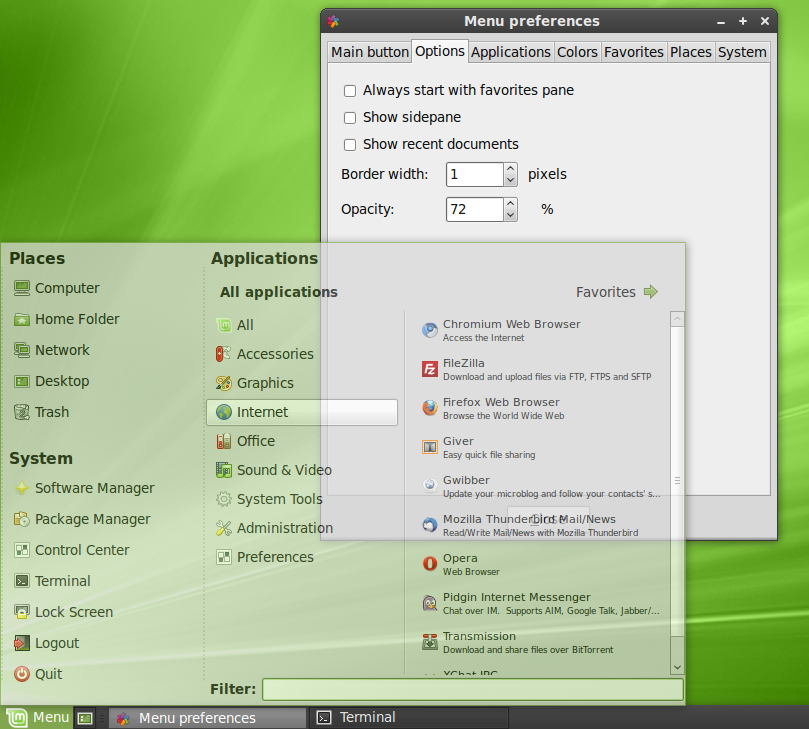Decrease the Opacity value
Viewport: 809px width, 729px height.
[511, 215]
